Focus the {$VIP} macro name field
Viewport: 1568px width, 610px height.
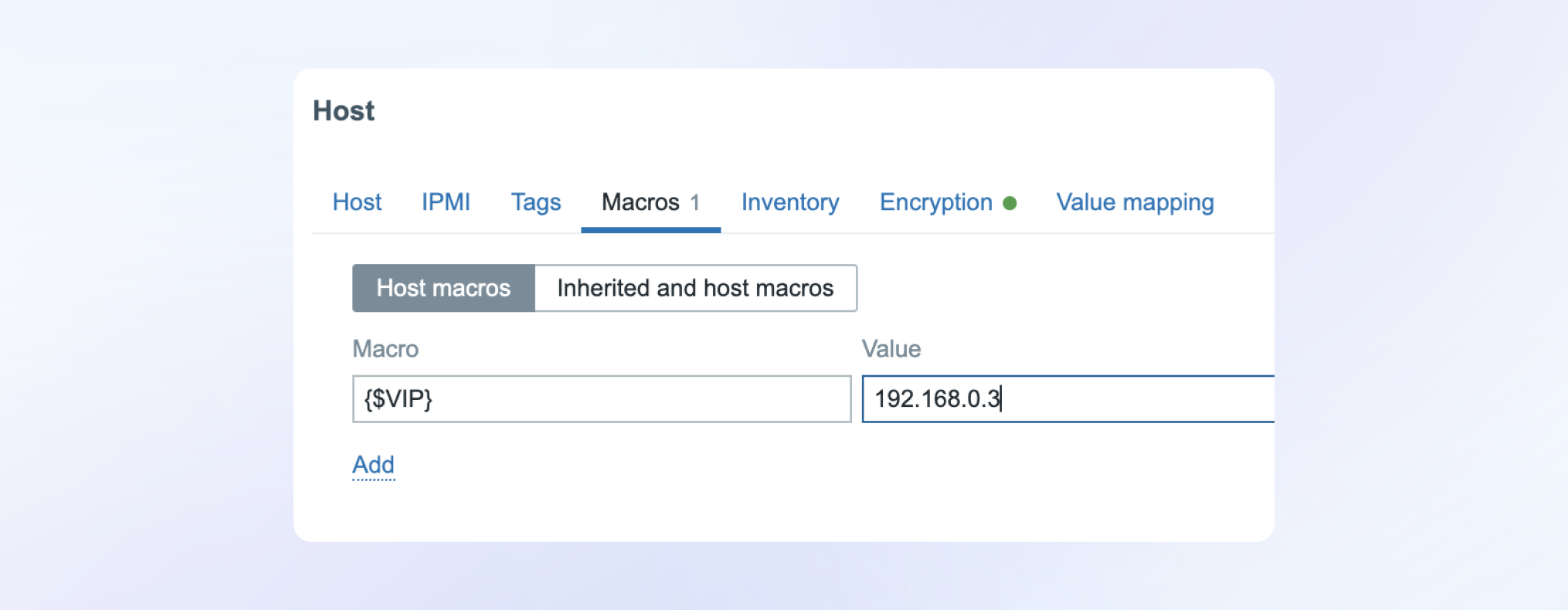pos(601,399)
